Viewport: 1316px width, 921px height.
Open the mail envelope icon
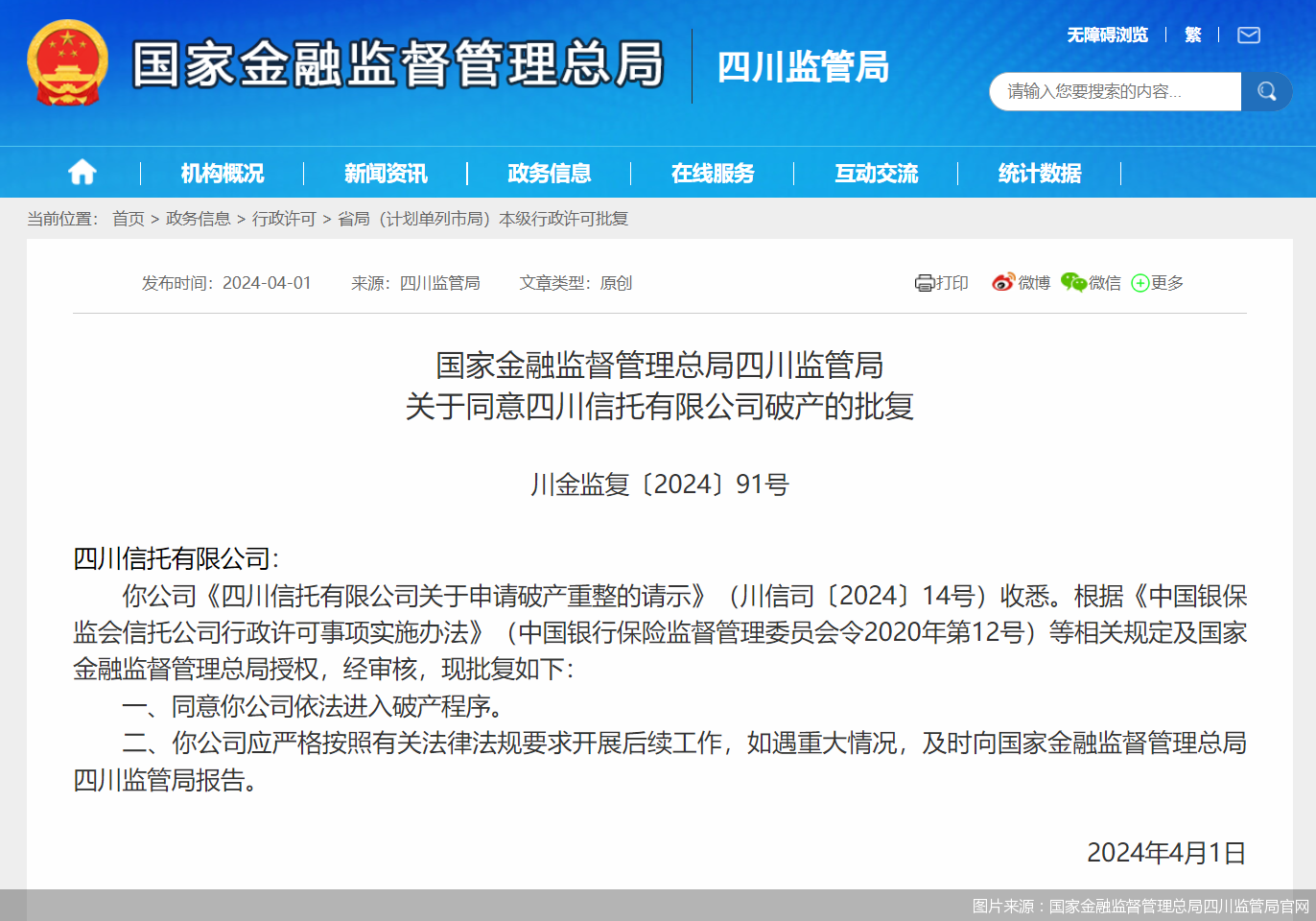tap(1249, 35)
